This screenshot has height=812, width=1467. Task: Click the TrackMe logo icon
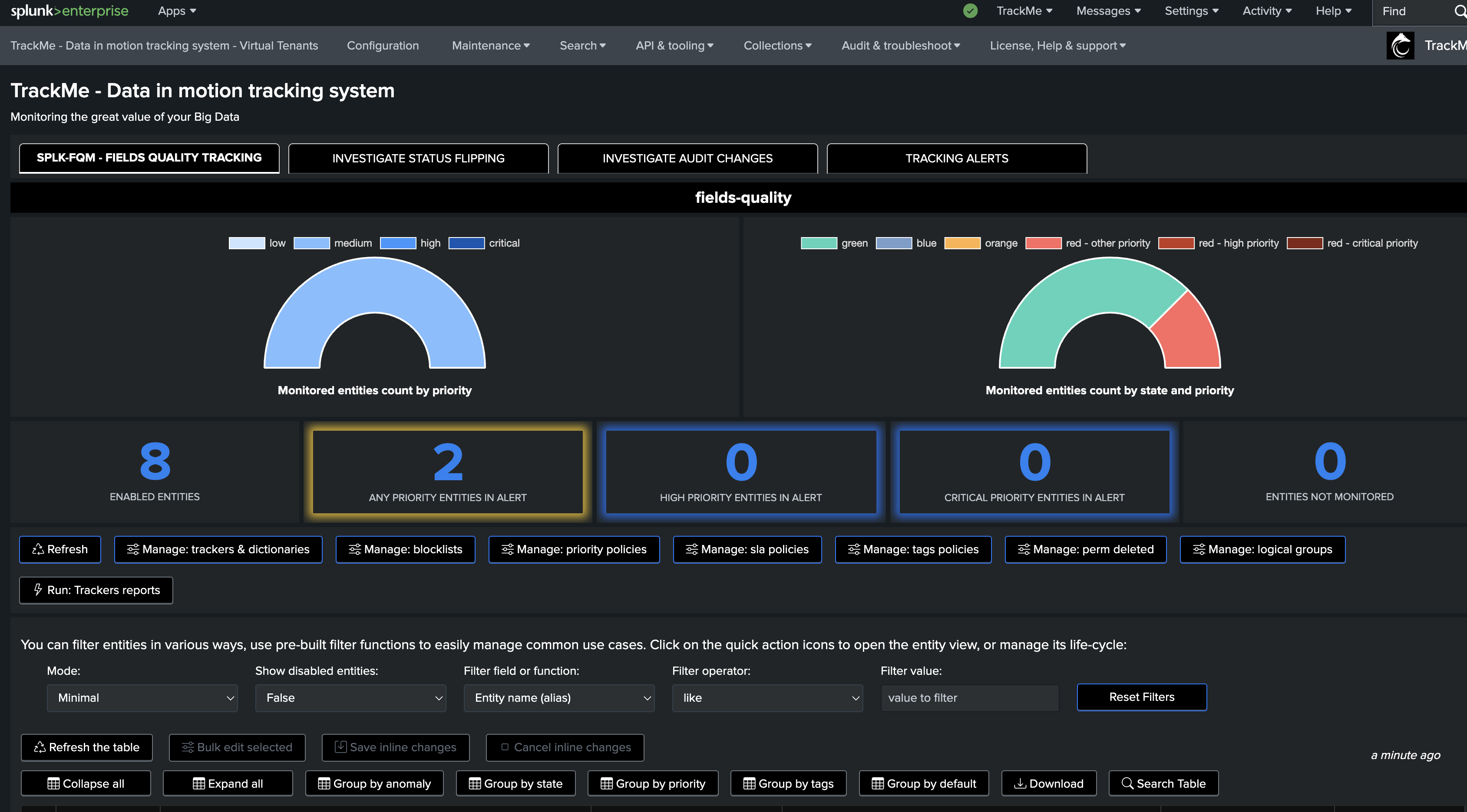point(1400,46)
